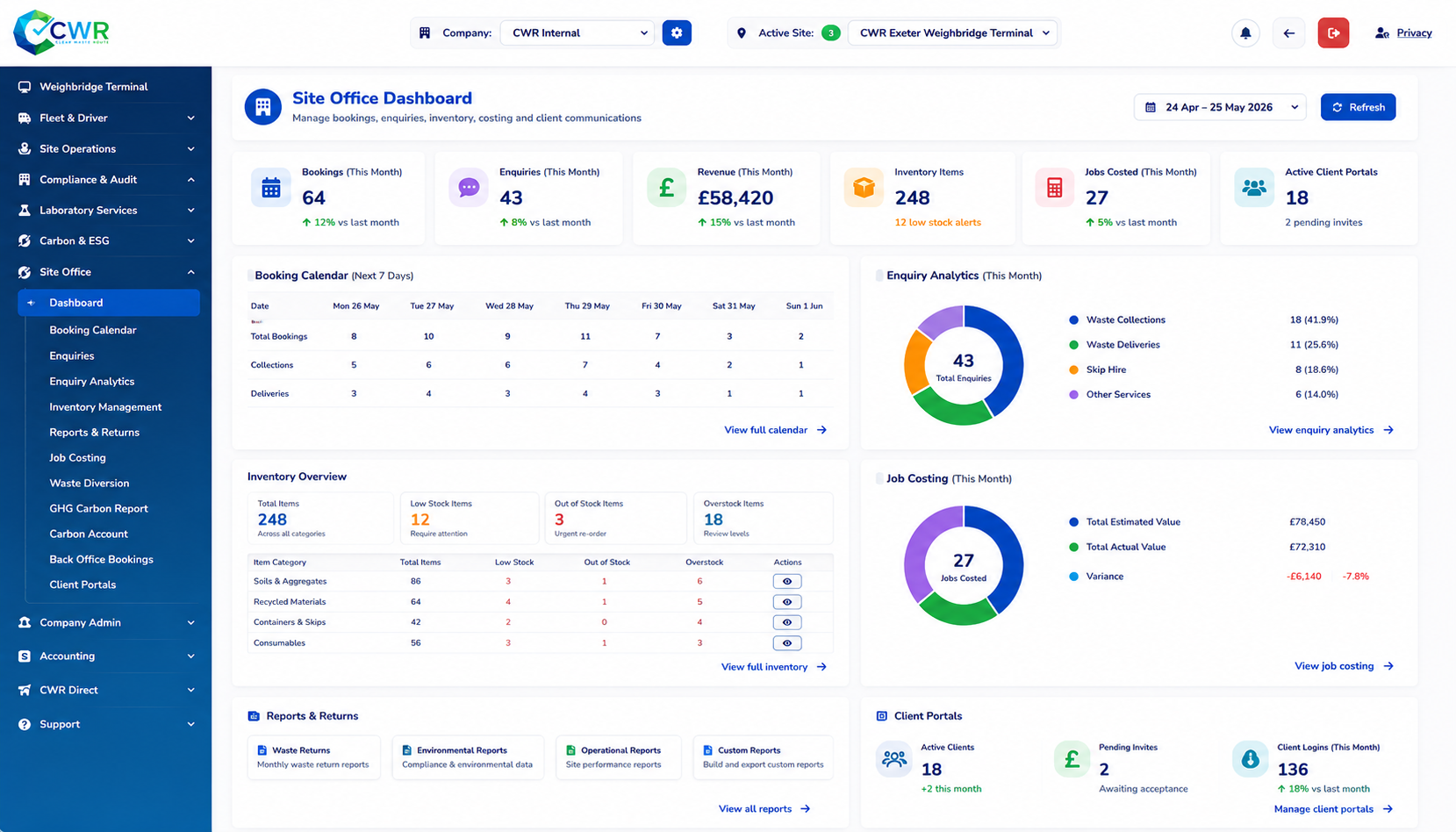Viewport: 1456px width, 832px height.
Task: Click the notifications bell icon
Action: (1245, 33)
